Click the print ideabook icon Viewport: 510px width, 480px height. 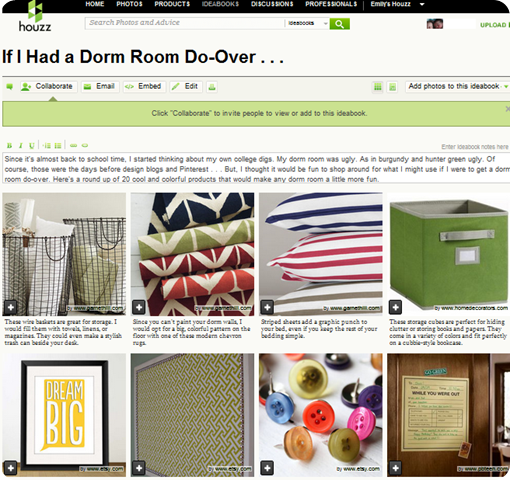[212, 87]
